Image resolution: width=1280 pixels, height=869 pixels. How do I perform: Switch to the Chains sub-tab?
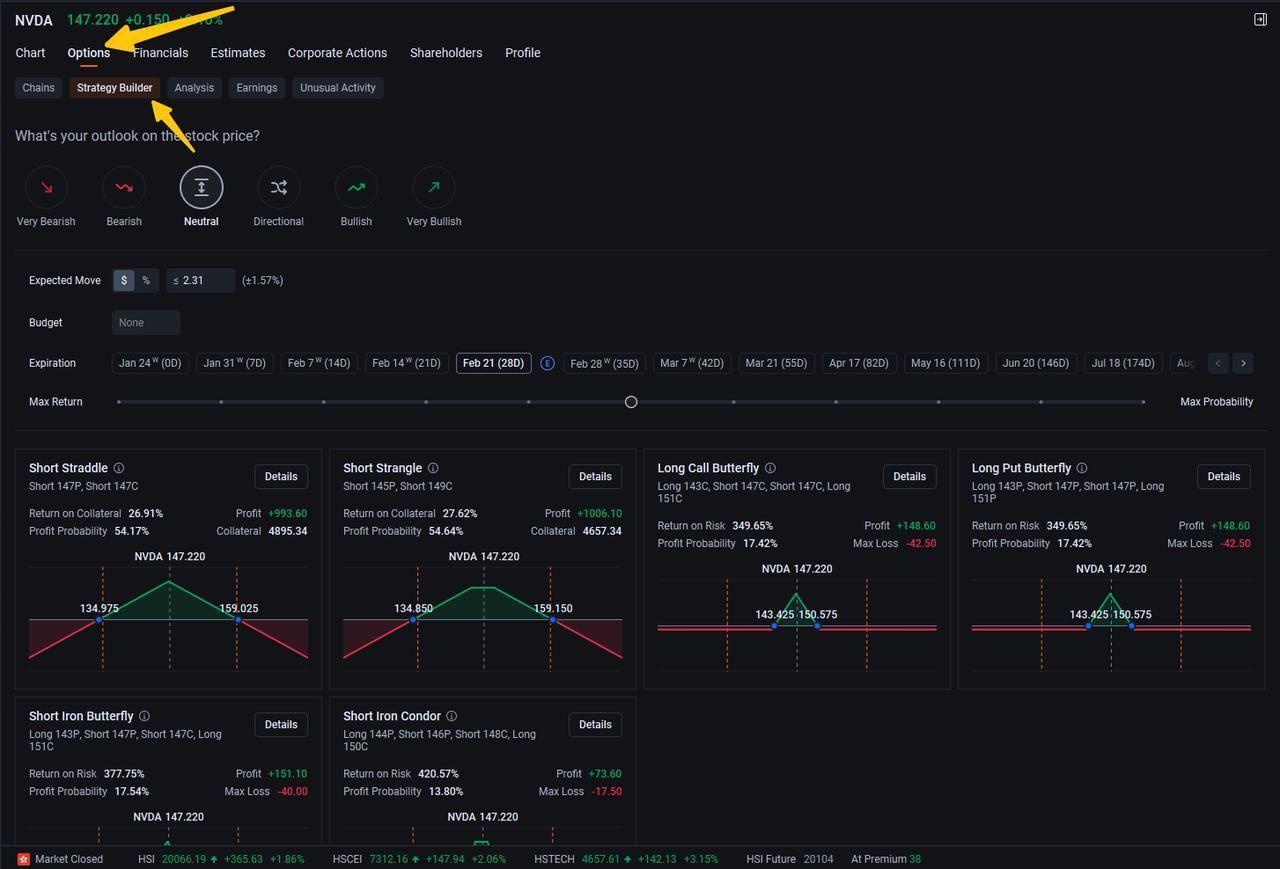(39, 88)
